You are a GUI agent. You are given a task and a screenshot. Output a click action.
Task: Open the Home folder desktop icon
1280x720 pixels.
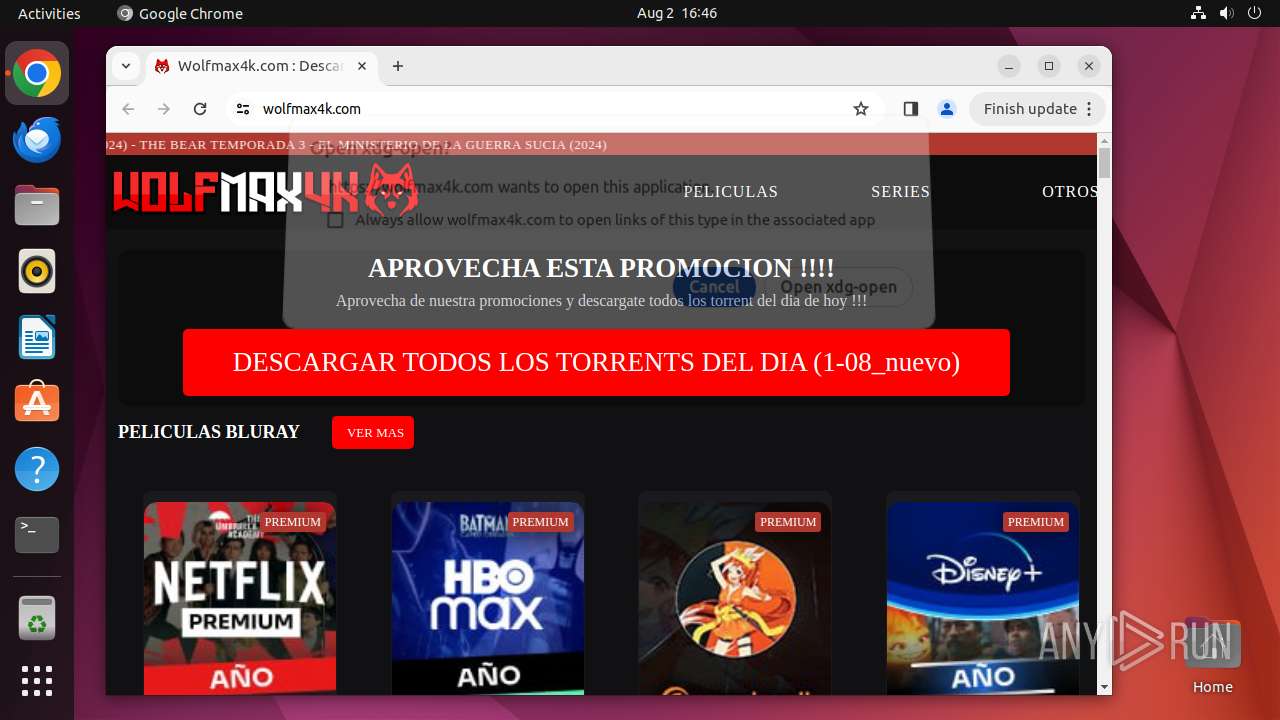pos(1212,655)
